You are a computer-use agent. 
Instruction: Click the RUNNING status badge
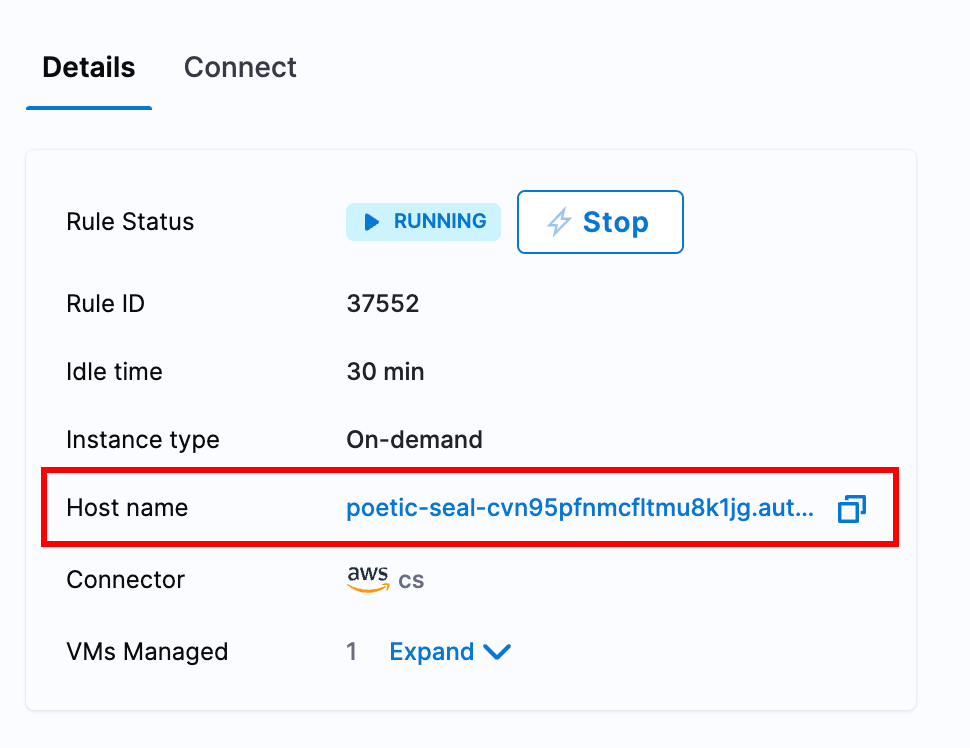[x=423, y=222]
